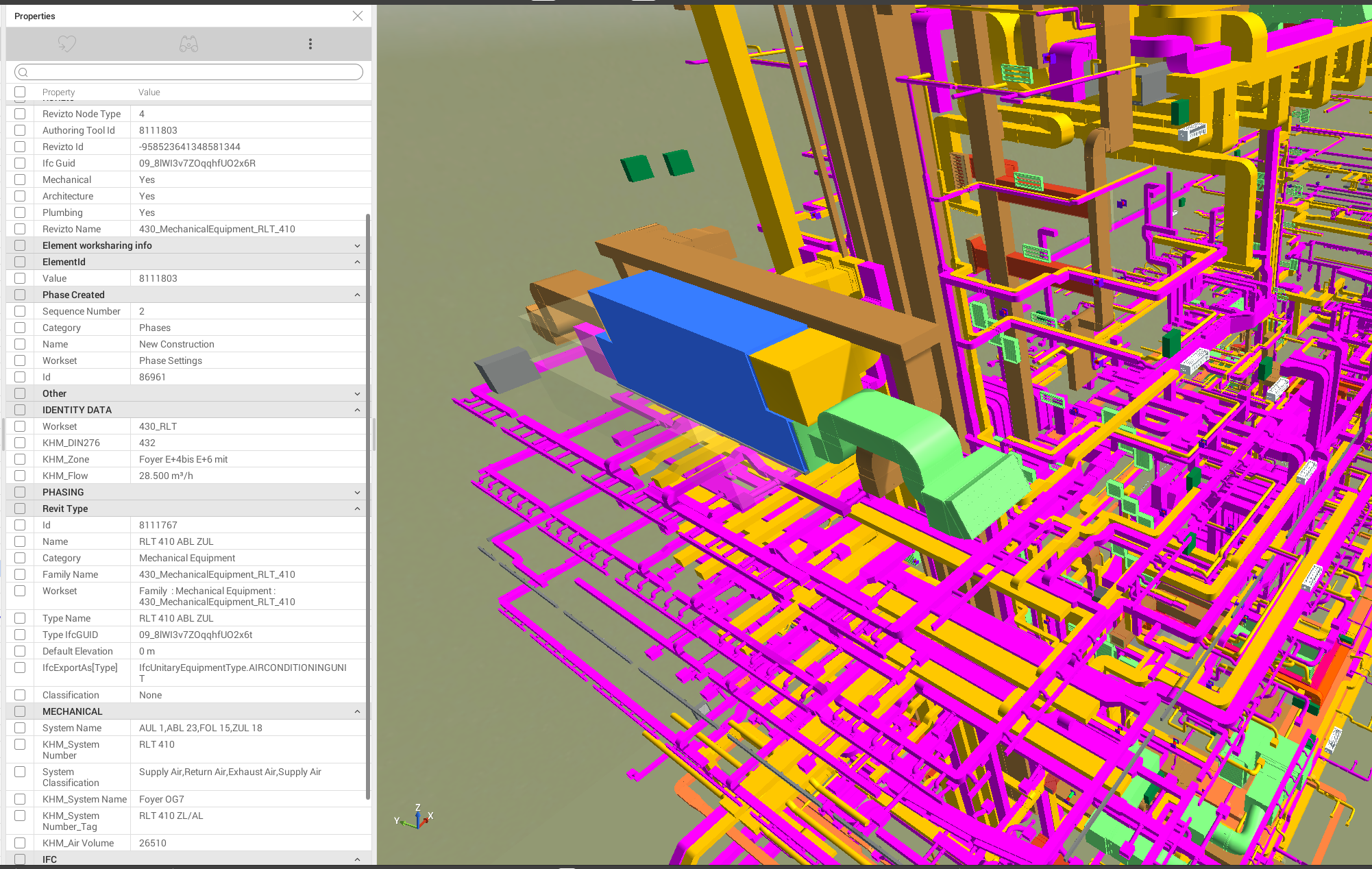Click the Ifc Guid value 09_8lWI3v7ZOqqhfUO2x6R
Screen dimensions: 1372x869
tap(197, 163)
